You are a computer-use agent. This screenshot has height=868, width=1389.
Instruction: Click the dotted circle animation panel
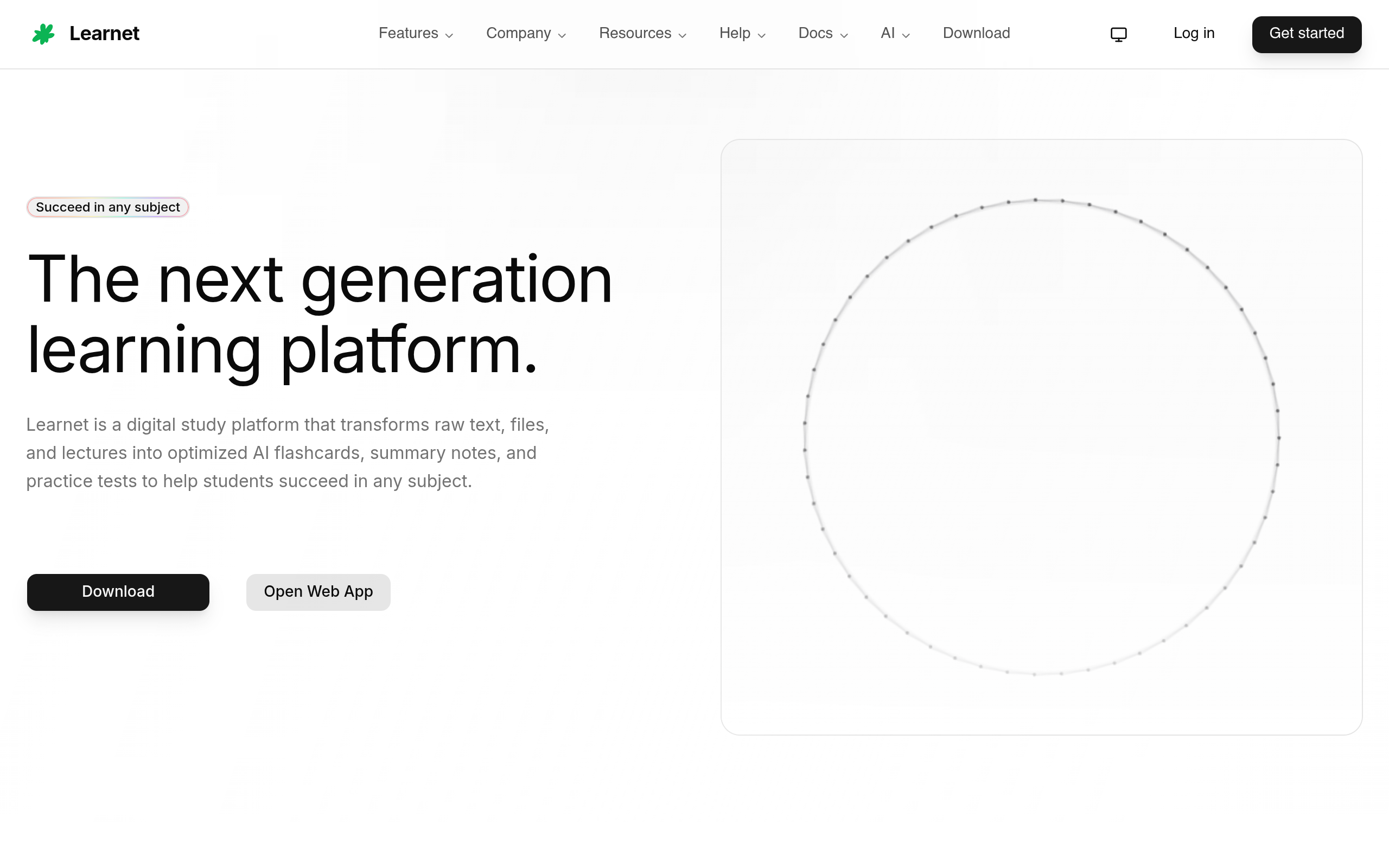point(1041,437)
